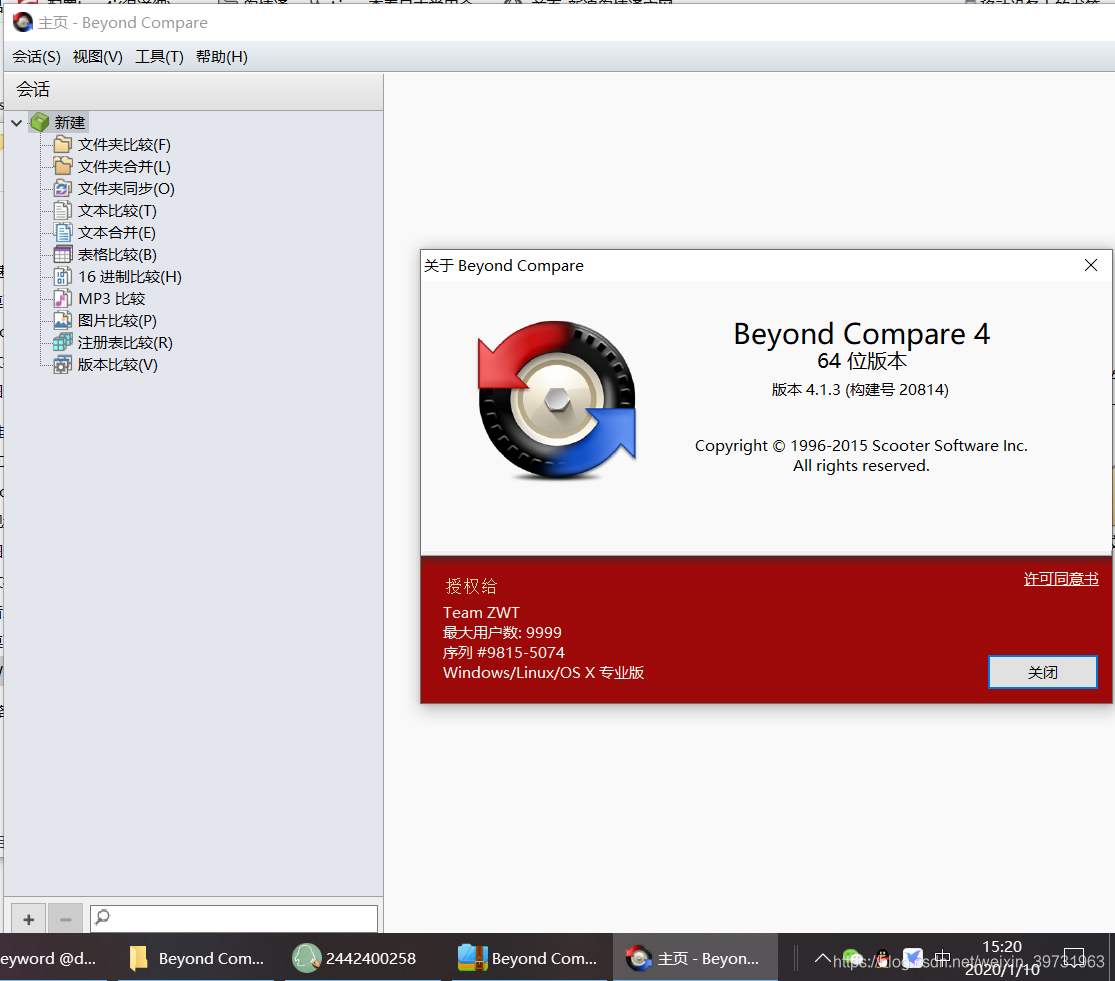Click the 版本 4.1.3 (构建号 20814) text
1115x981 pixels.
pyautogui.click(x=860, y=390)
